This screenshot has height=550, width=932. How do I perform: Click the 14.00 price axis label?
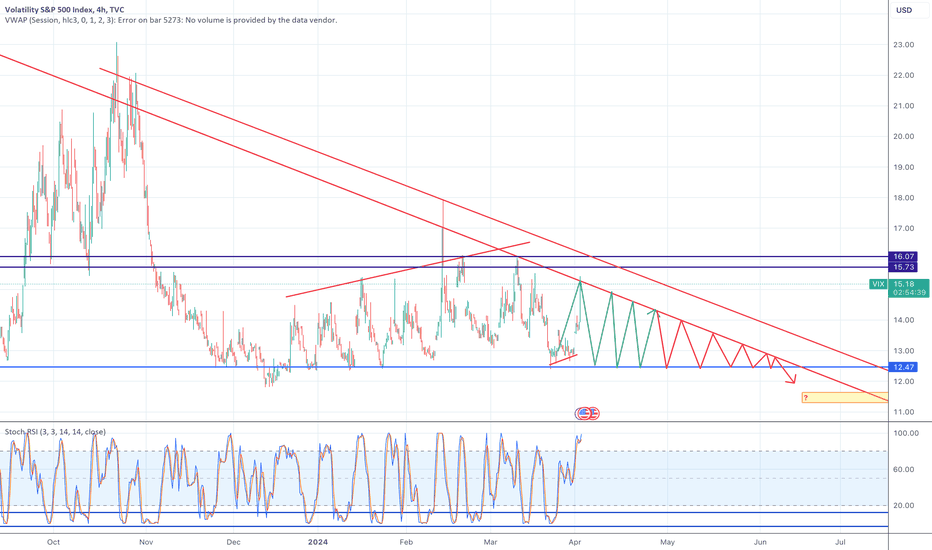point(903,320)
